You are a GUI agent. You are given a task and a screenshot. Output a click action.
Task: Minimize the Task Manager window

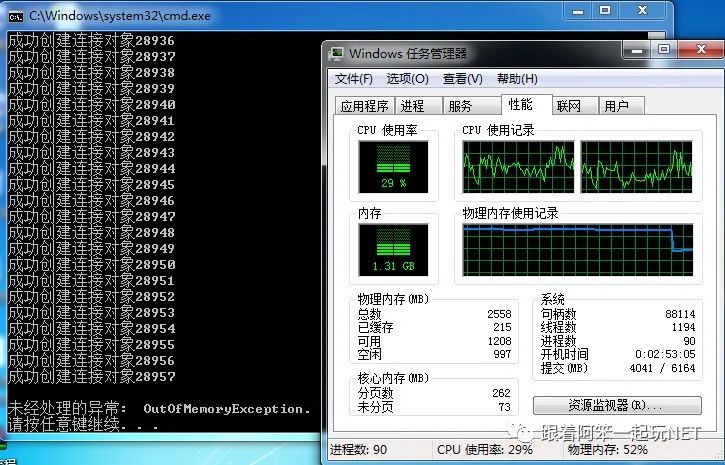coord(636,49)
